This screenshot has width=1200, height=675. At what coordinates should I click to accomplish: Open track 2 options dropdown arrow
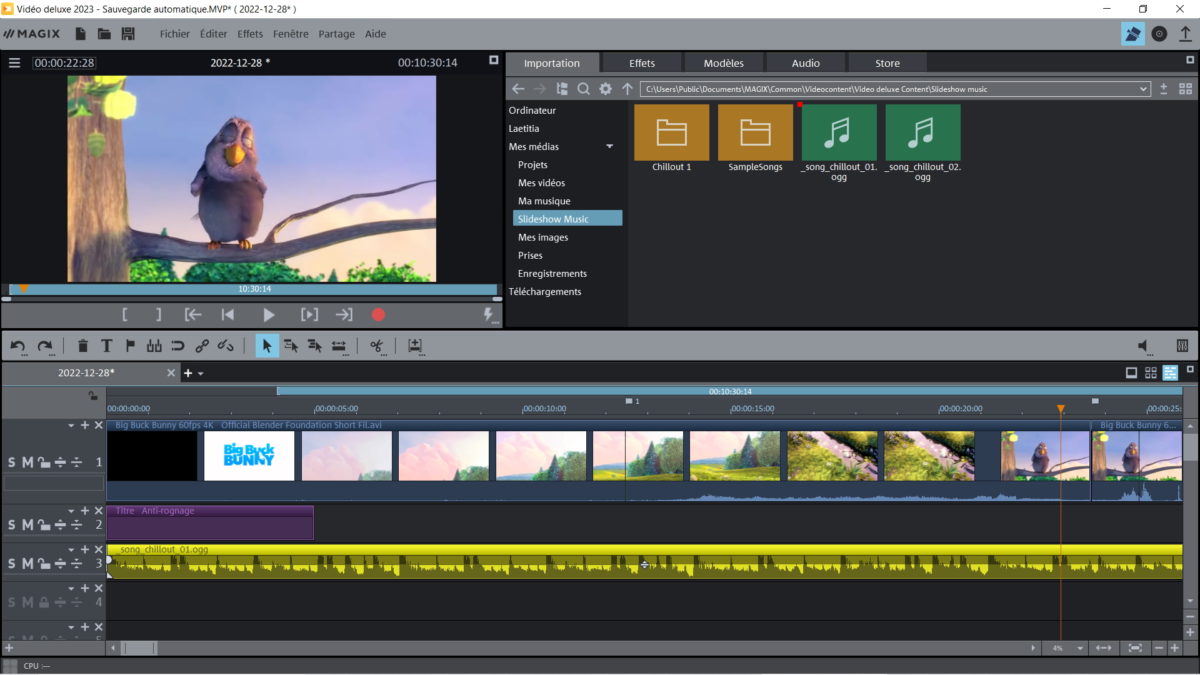(x=71, y=510)
